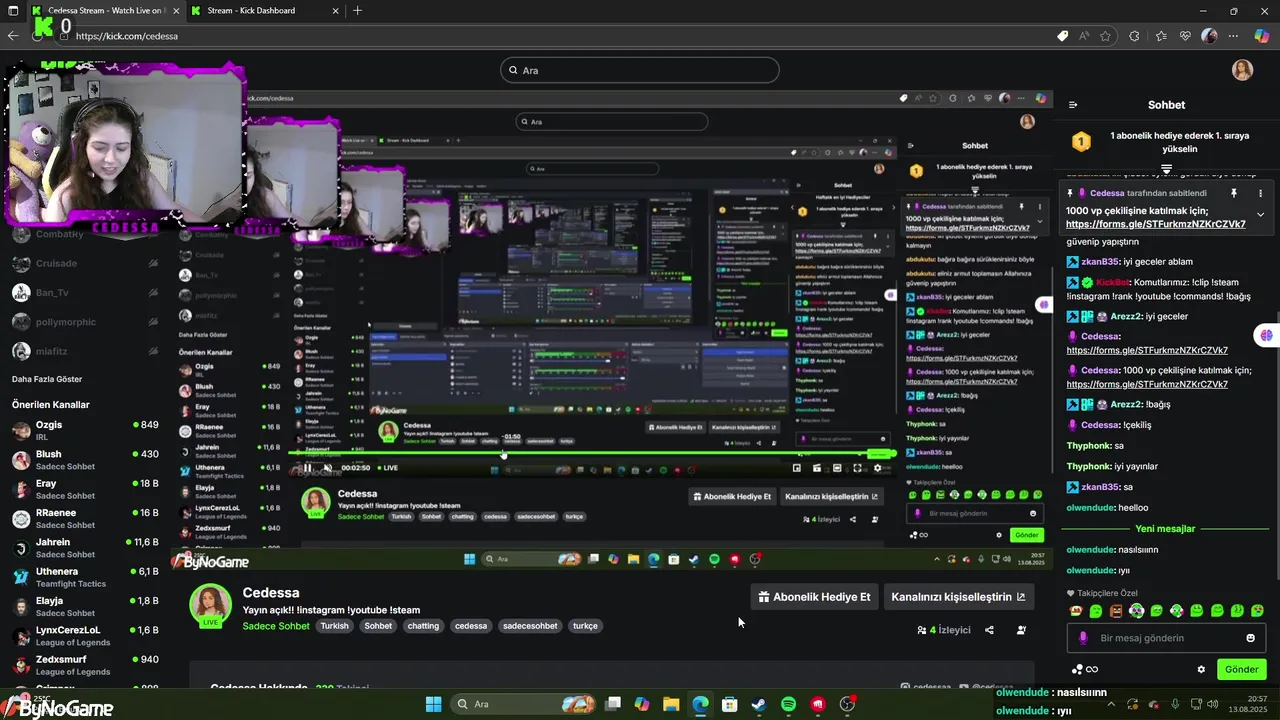Screen dimensions: 1280x720
Task: Collapse the Sohbet chat panel icon
Action: click(1073, 105)
